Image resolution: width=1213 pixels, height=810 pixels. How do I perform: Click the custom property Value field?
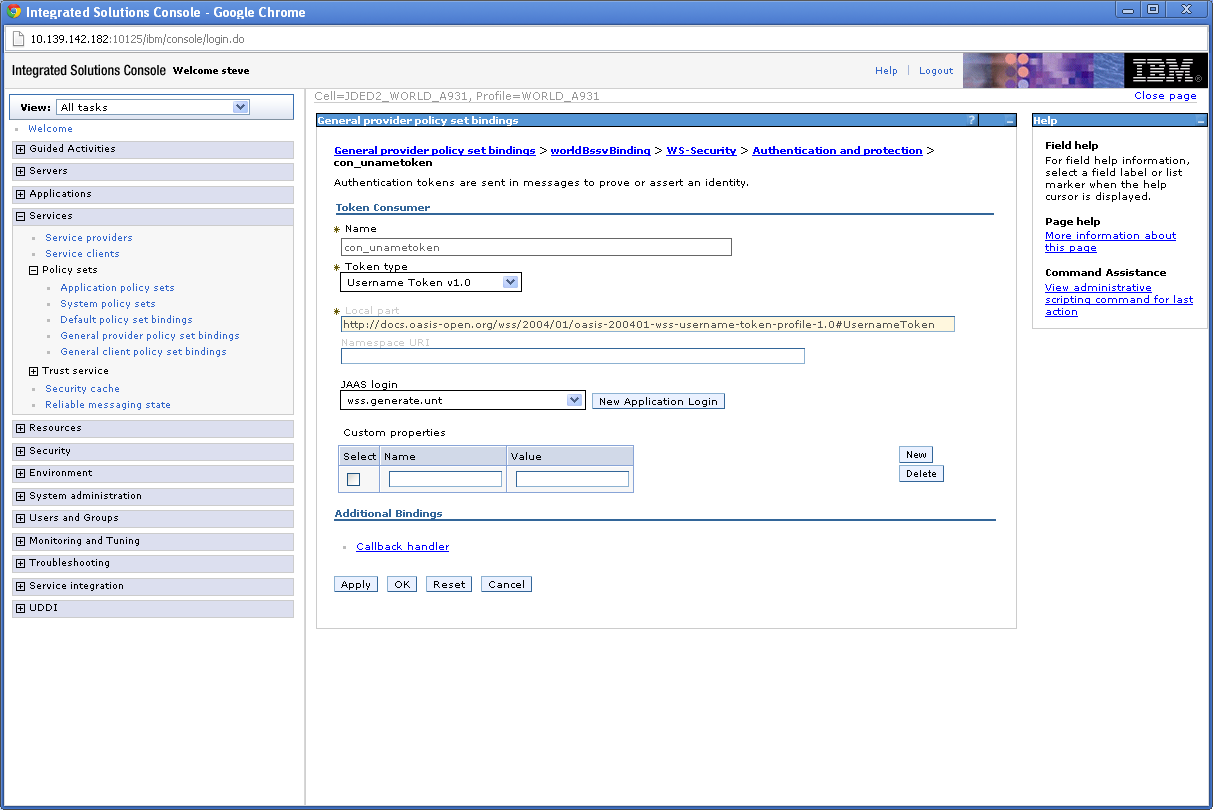(572, 479)
